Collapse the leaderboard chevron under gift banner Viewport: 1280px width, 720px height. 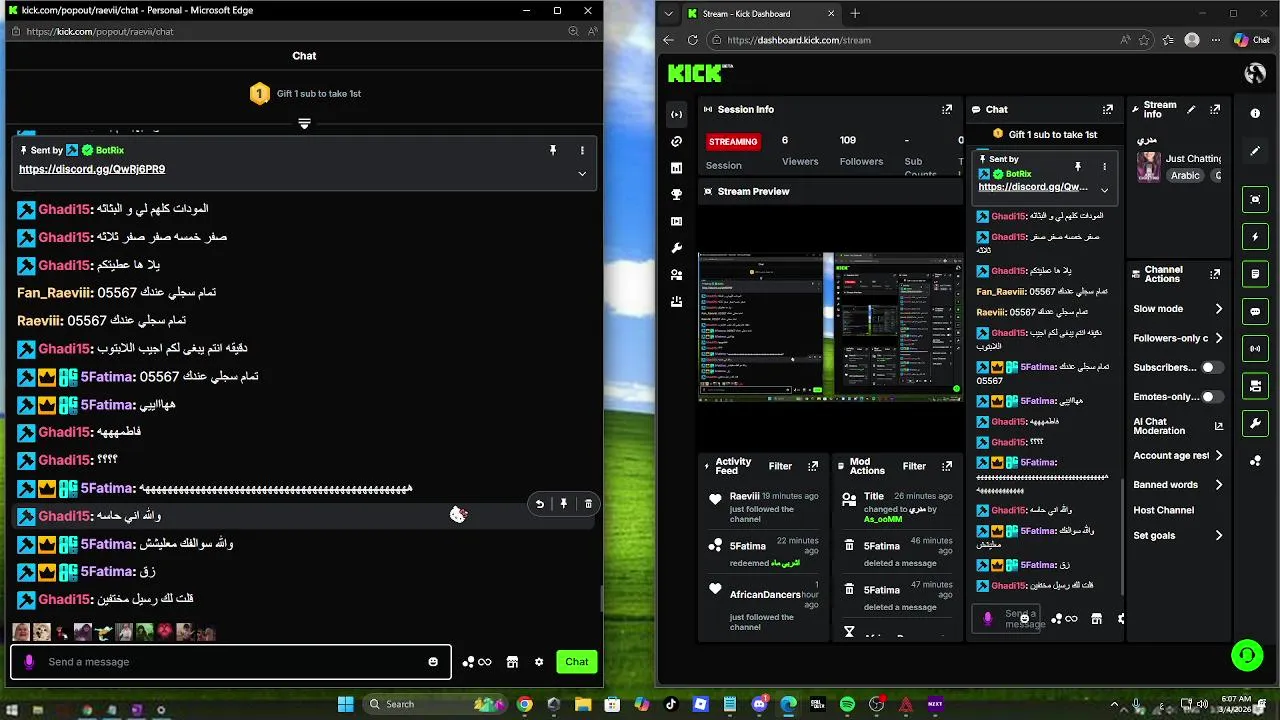(305, 124)
